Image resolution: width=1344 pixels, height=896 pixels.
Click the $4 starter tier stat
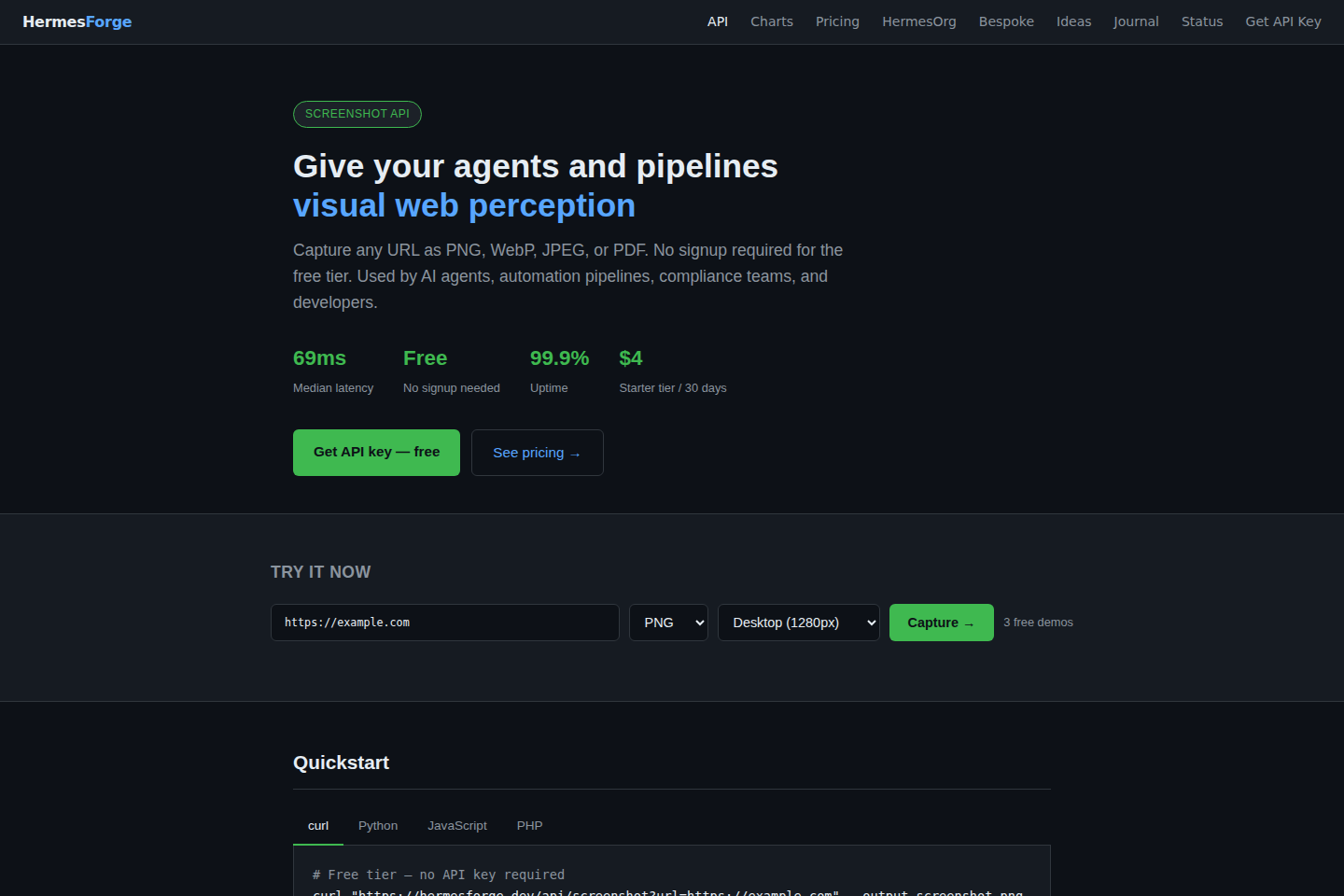point(673,371)
